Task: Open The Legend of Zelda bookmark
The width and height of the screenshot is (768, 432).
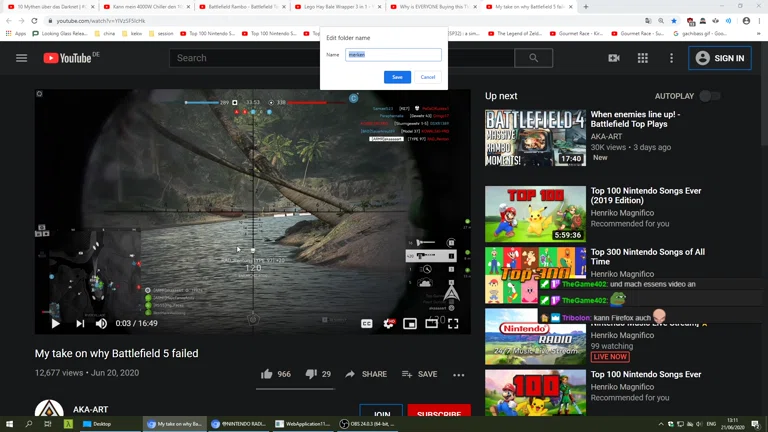Action: tap(515, 34)
